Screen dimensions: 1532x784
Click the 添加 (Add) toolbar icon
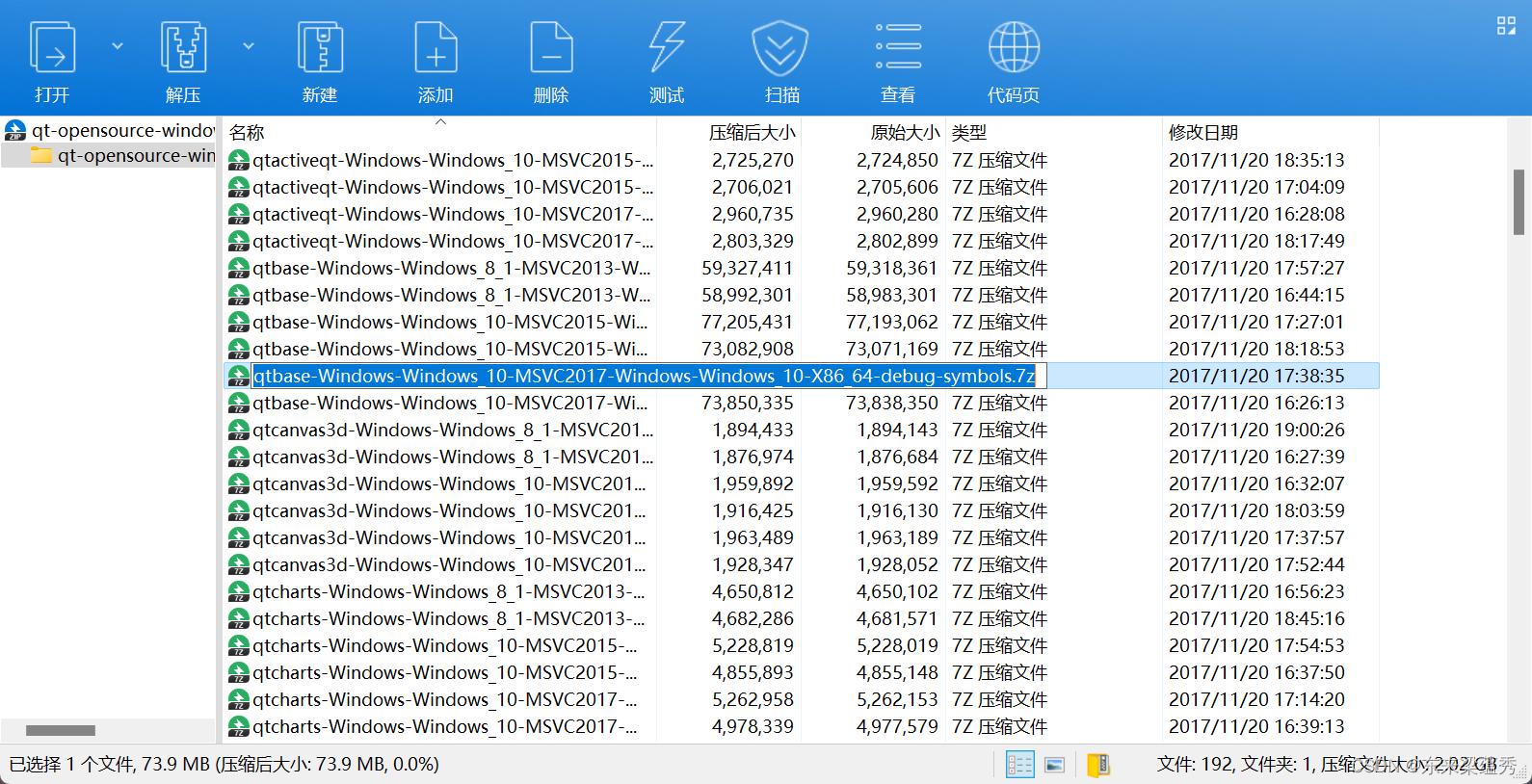pos(436,48)
